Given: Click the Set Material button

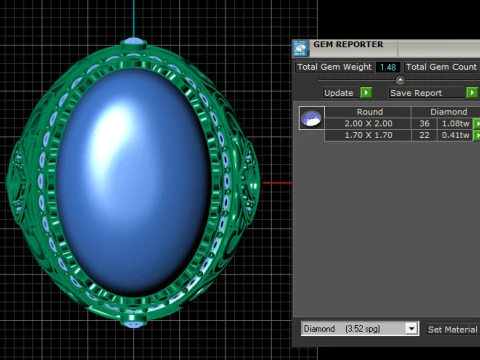Looking at the screenshot, I should [x=453, y=329].
